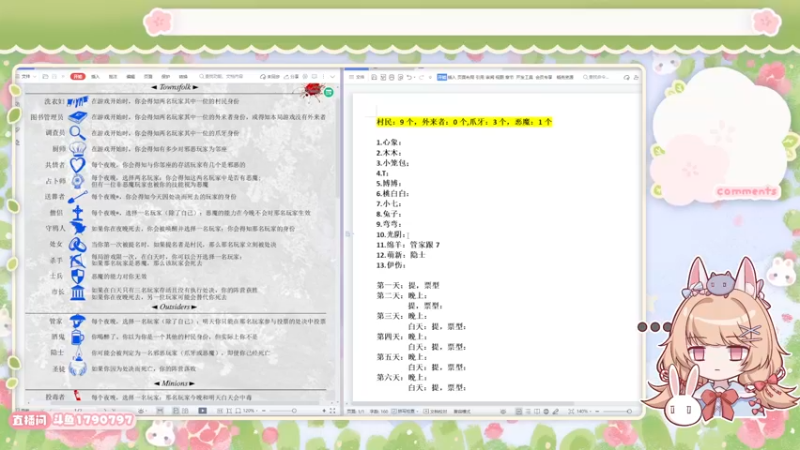Click the print icon in right Writer toolbar
The width and height of the screenshot is (800, 450).
(x=392, y=77)
